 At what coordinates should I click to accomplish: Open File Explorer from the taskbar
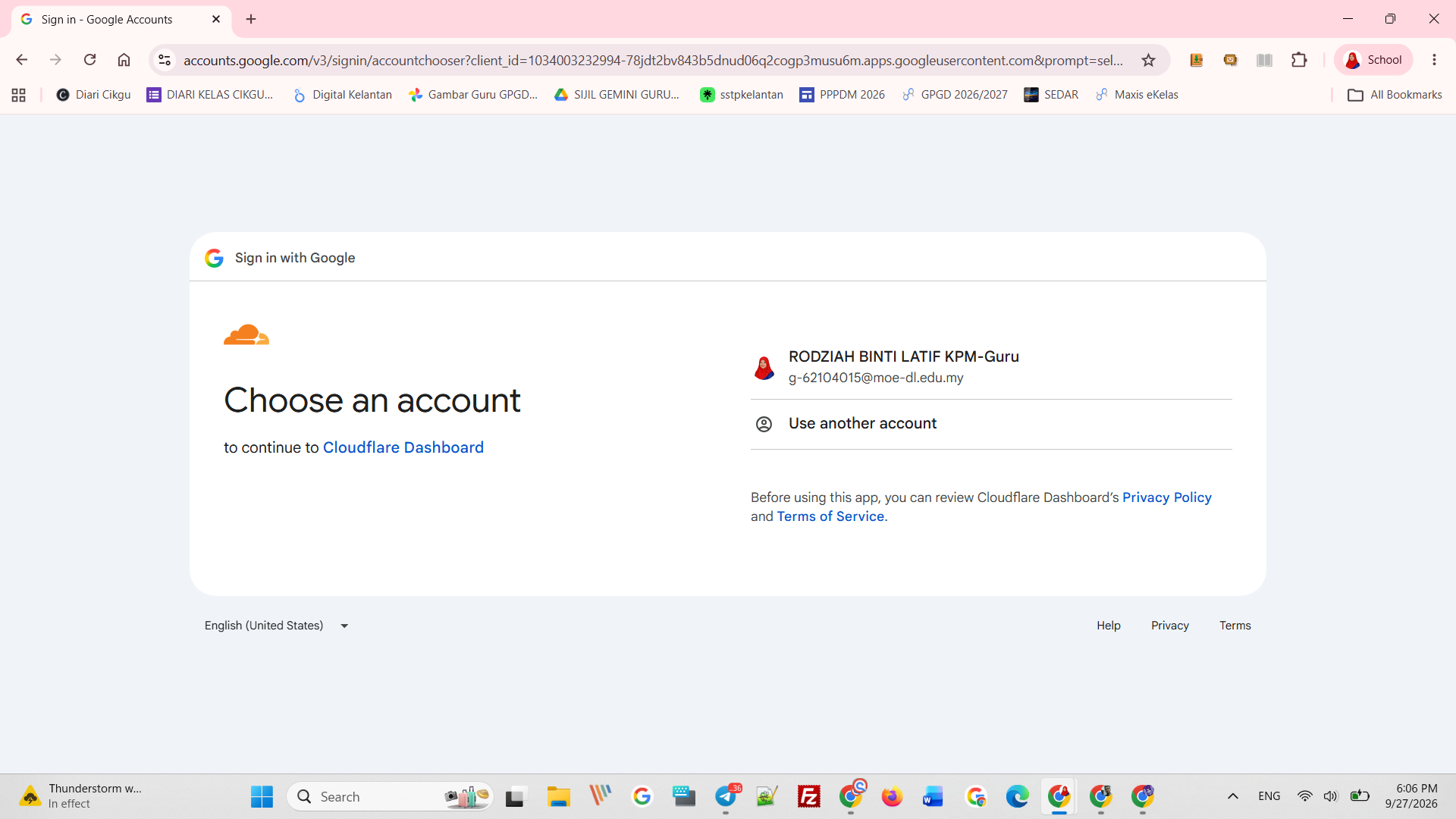coord(558,796)
